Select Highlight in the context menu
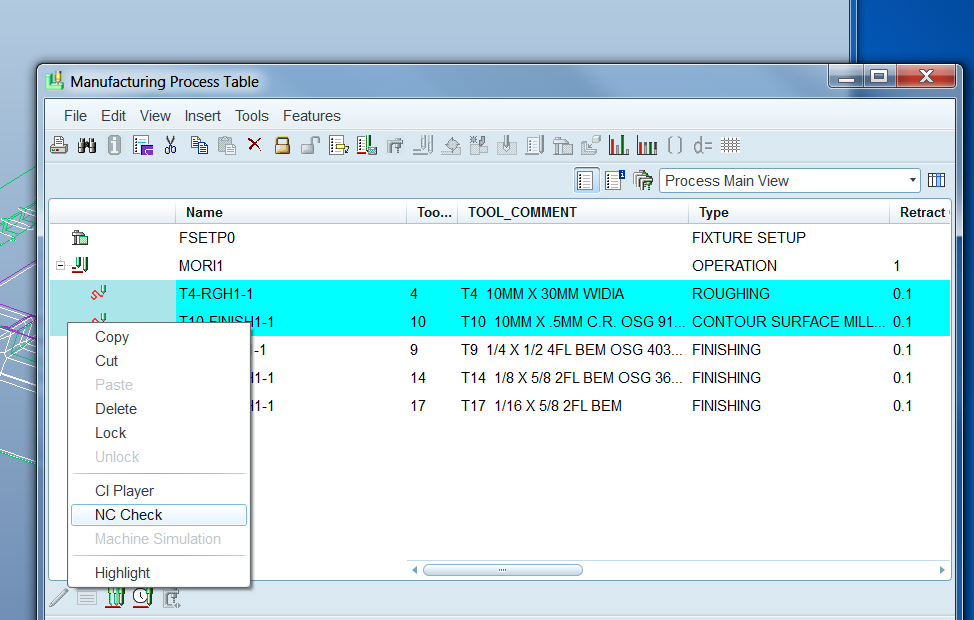 click(159, 573)
